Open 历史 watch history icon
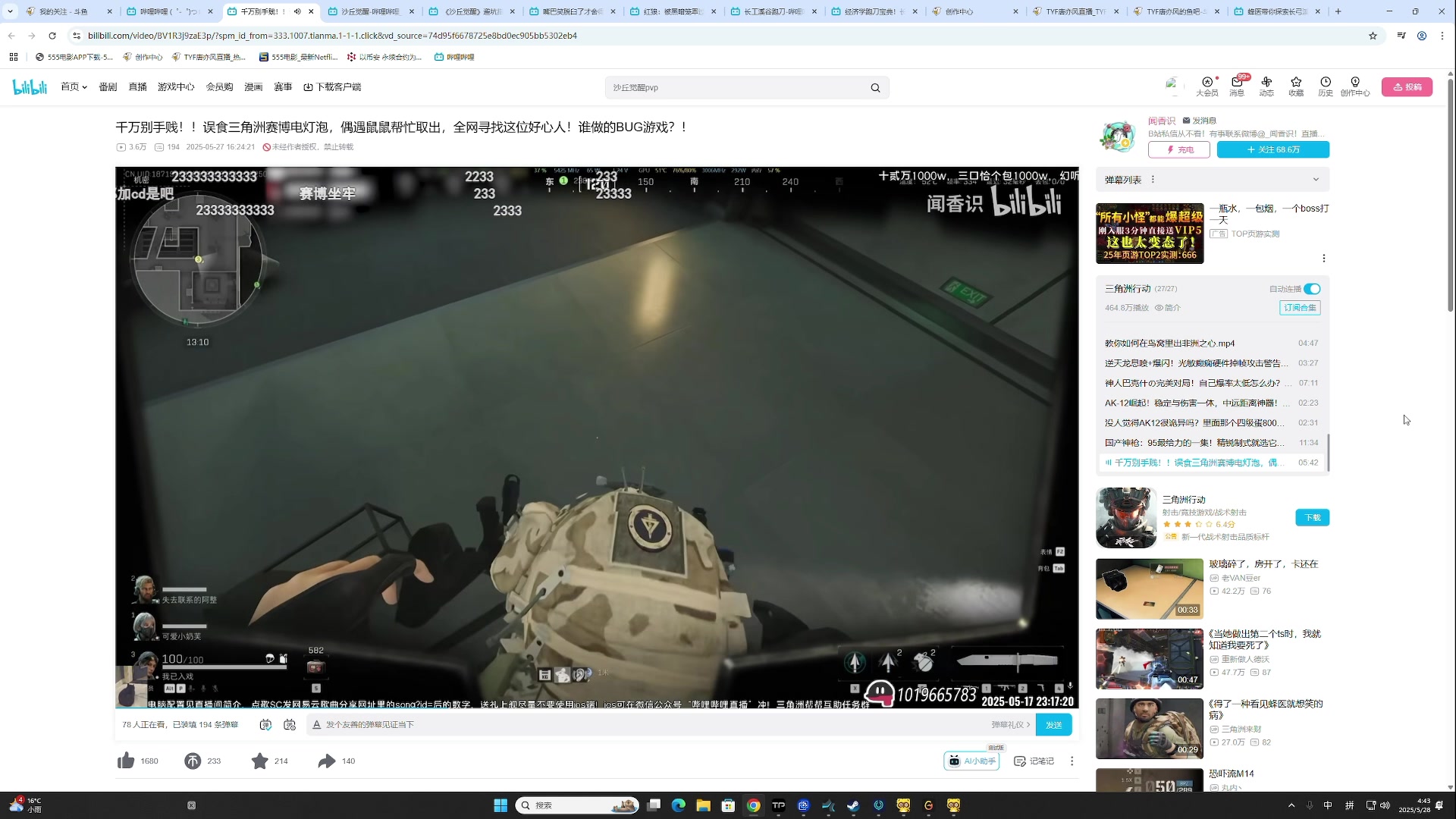 click(1326, 86)
